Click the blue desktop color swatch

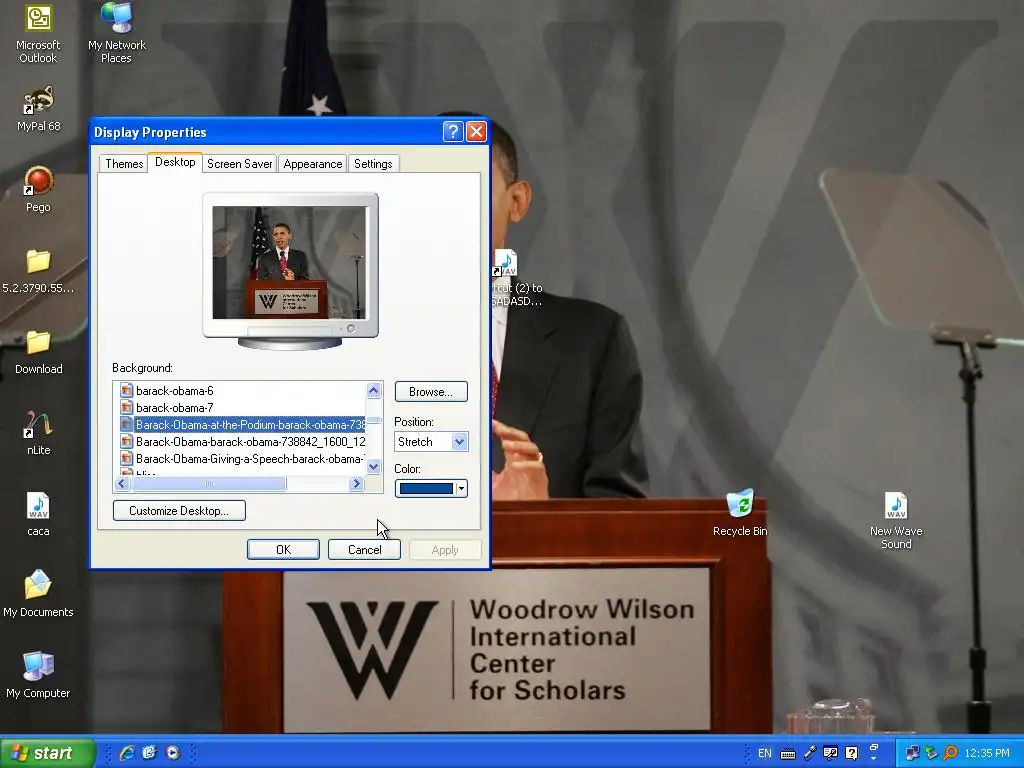[x=426, y=488]
